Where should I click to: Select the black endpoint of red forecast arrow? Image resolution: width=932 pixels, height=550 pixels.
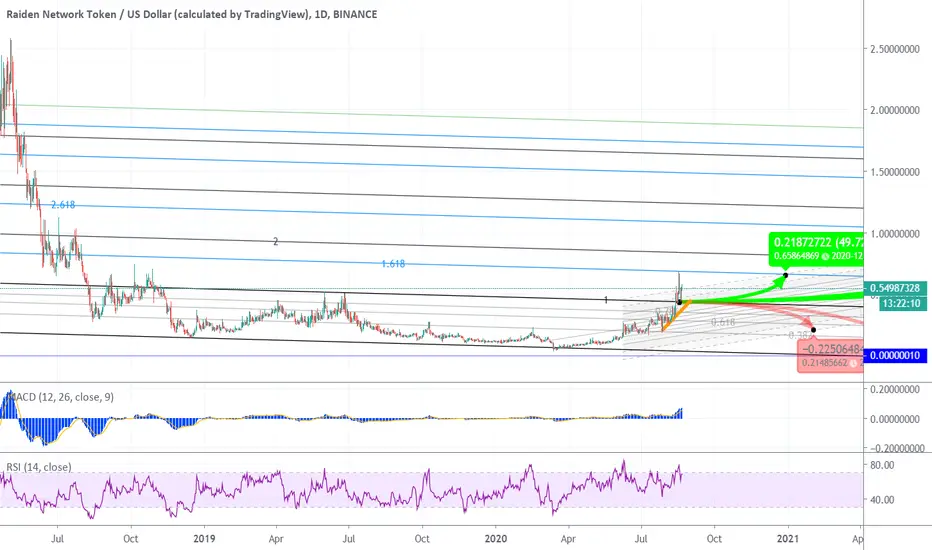tap(813, 329)
